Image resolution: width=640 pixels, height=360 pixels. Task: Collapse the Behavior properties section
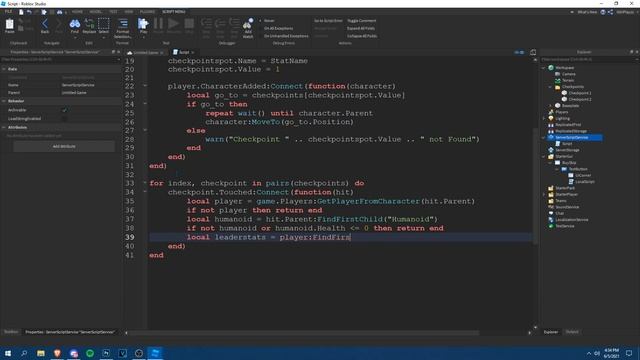[x=4, y=101]
